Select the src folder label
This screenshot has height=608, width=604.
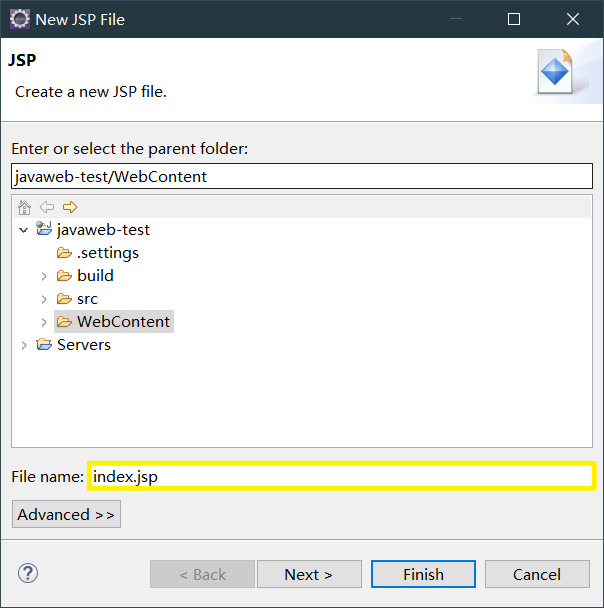[x=87, y=299]
